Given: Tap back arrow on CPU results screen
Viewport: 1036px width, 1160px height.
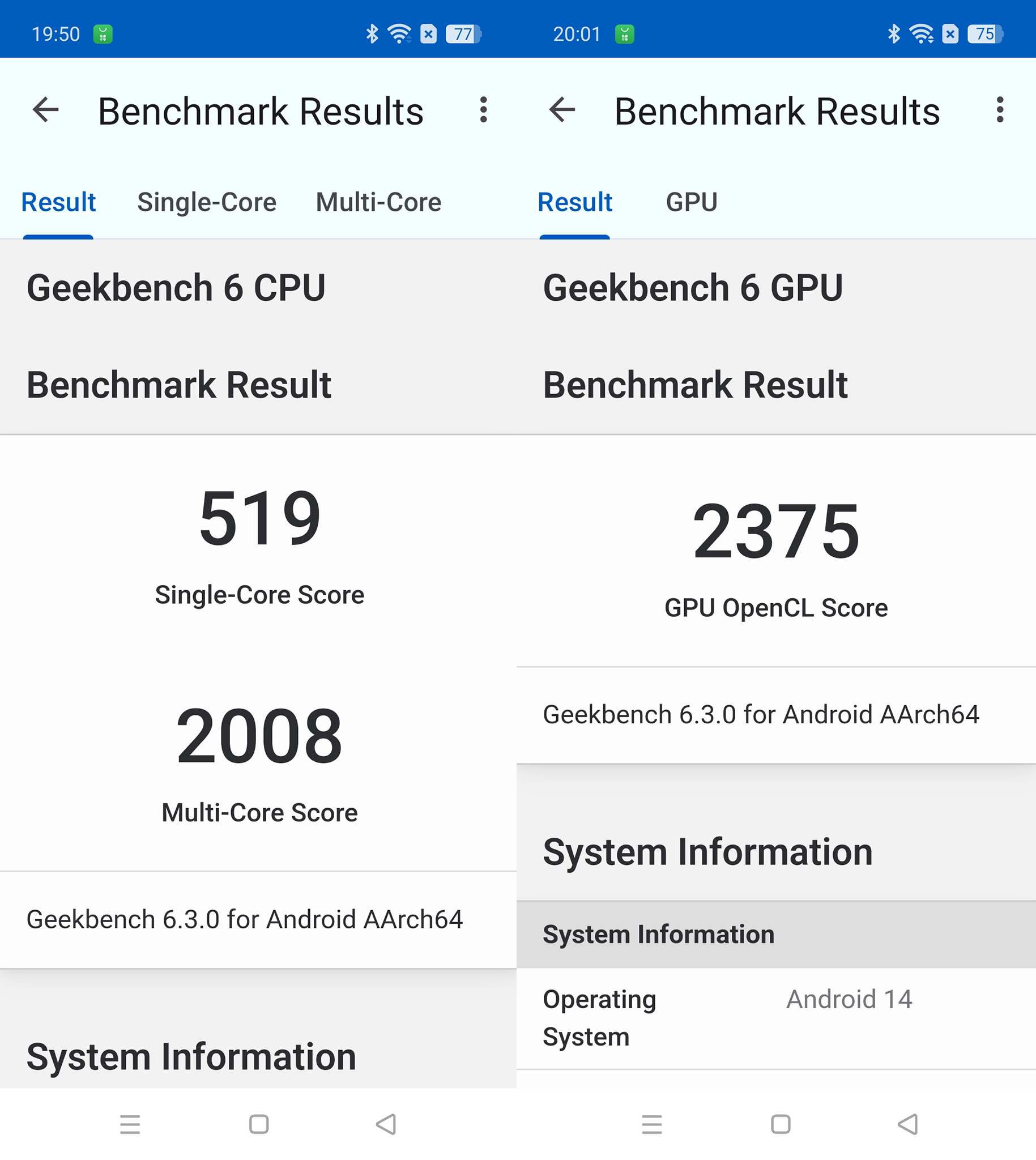Looking at the screenshot, I should tap(45, 109).
